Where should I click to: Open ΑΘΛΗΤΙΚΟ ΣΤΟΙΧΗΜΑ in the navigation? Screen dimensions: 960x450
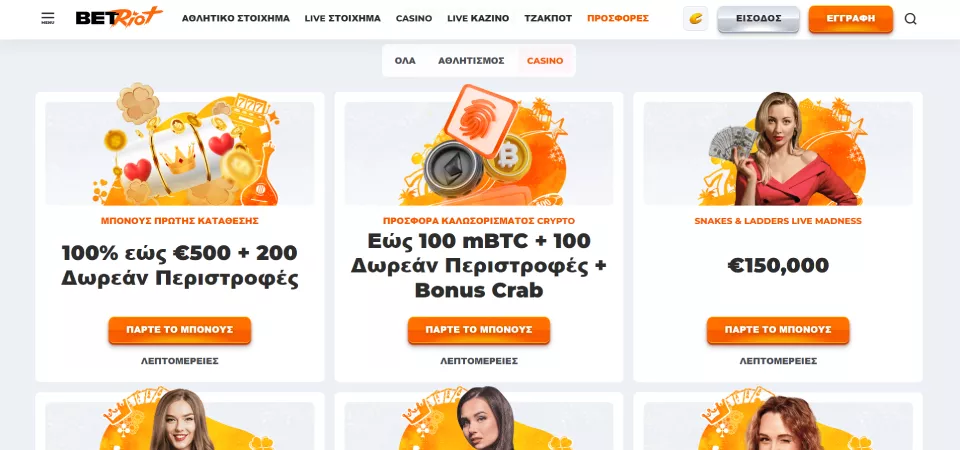tap(236, 18)
